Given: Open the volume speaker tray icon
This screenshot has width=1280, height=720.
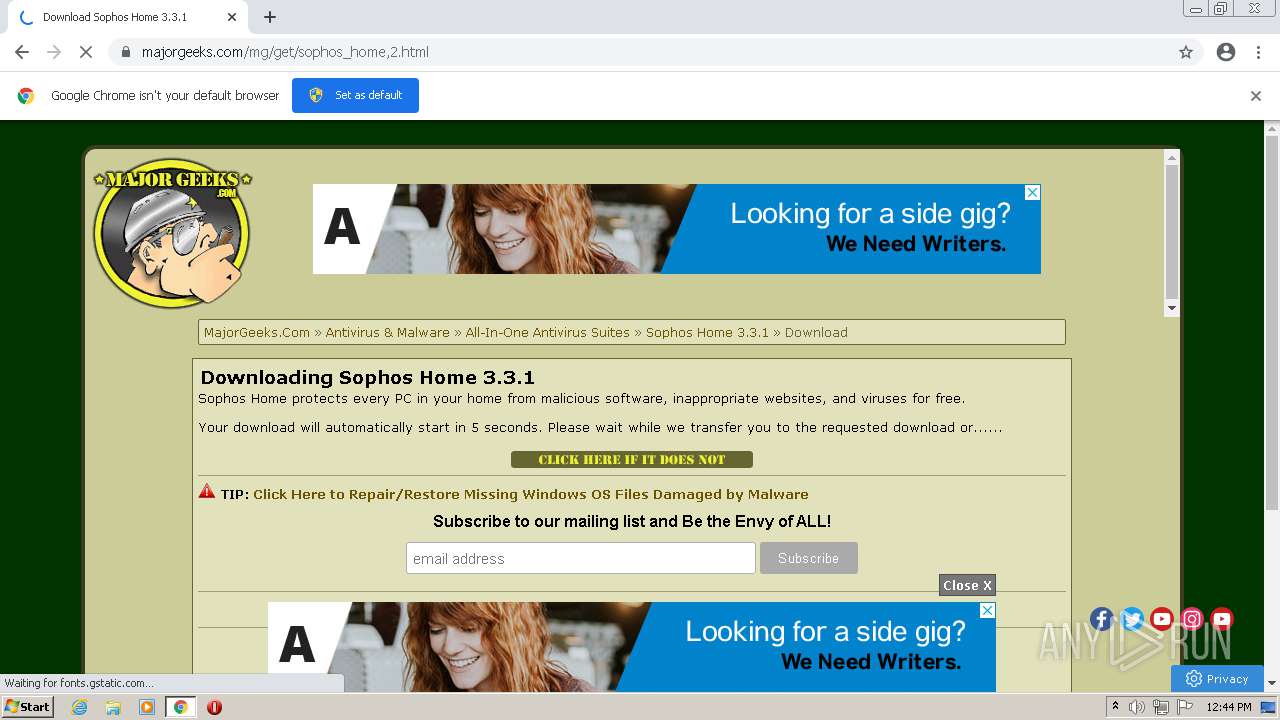Looking at the screenshot, I should pyautogui.click(x=1137, y=707).
